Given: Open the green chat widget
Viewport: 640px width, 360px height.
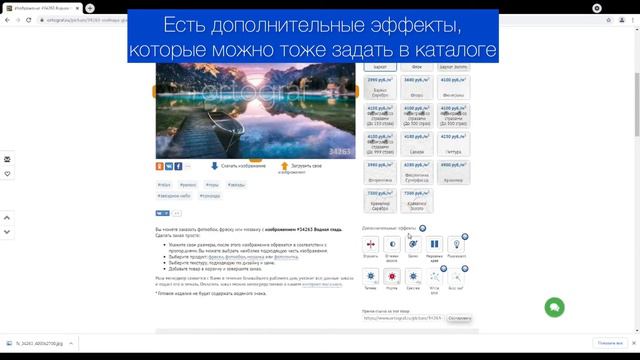Looking at the screenshot, I should tap(554, 307).
